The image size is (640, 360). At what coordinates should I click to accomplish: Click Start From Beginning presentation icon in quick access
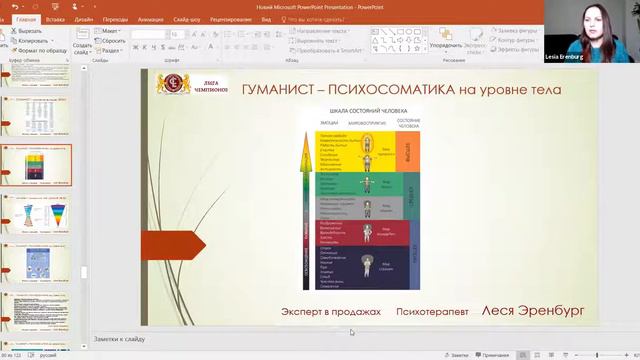pos(55,7)
